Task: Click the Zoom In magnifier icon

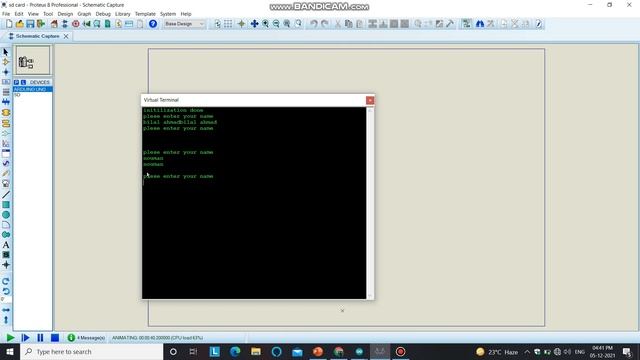Action: point(265,24)
